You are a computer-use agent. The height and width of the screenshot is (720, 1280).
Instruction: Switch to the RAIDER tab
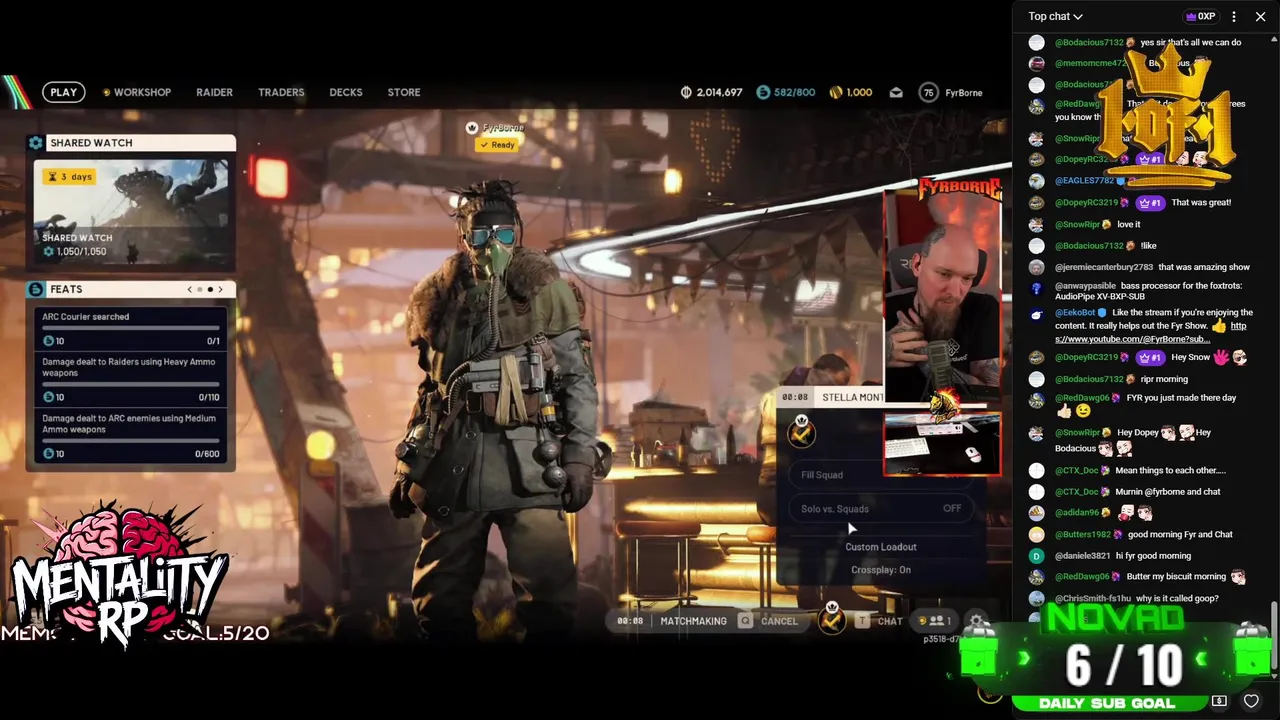tap(214, 92)
